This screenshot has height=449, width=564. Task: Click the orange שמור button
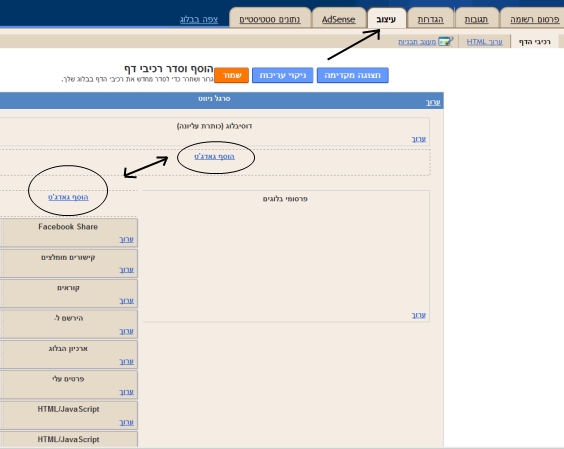click(x=232, y=75)
